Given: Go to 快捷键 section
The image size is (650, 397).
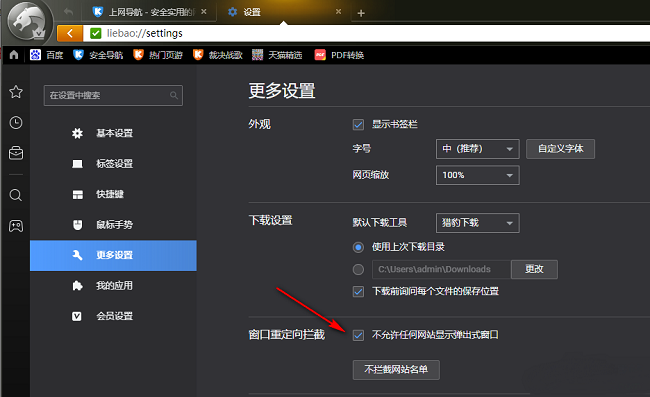Looking at the screenshot, I should pyautogui.click(x=113, y=194).
